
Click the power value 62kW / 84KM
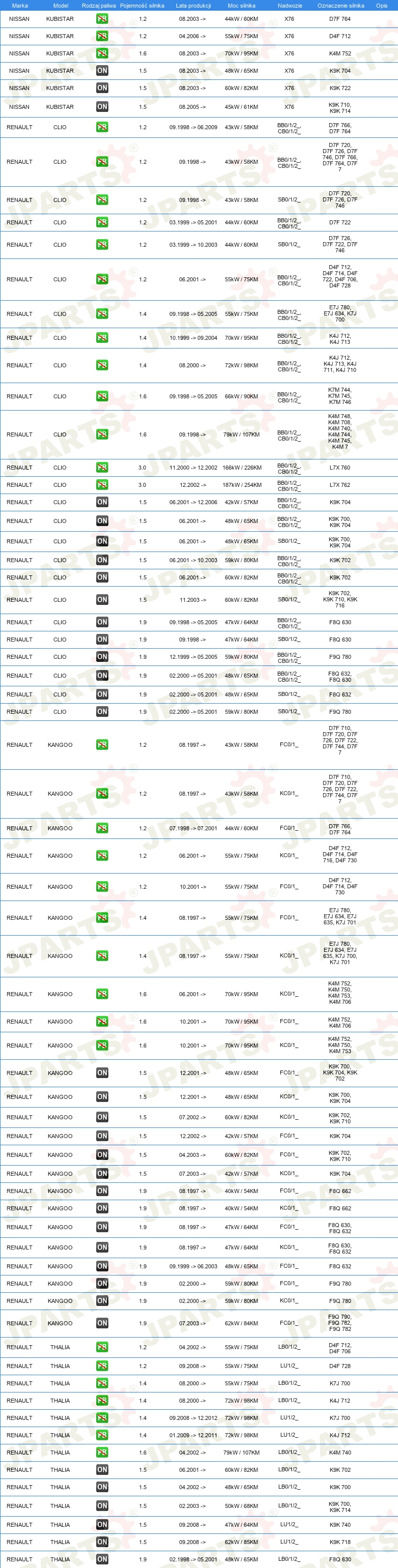[241, 1324]
